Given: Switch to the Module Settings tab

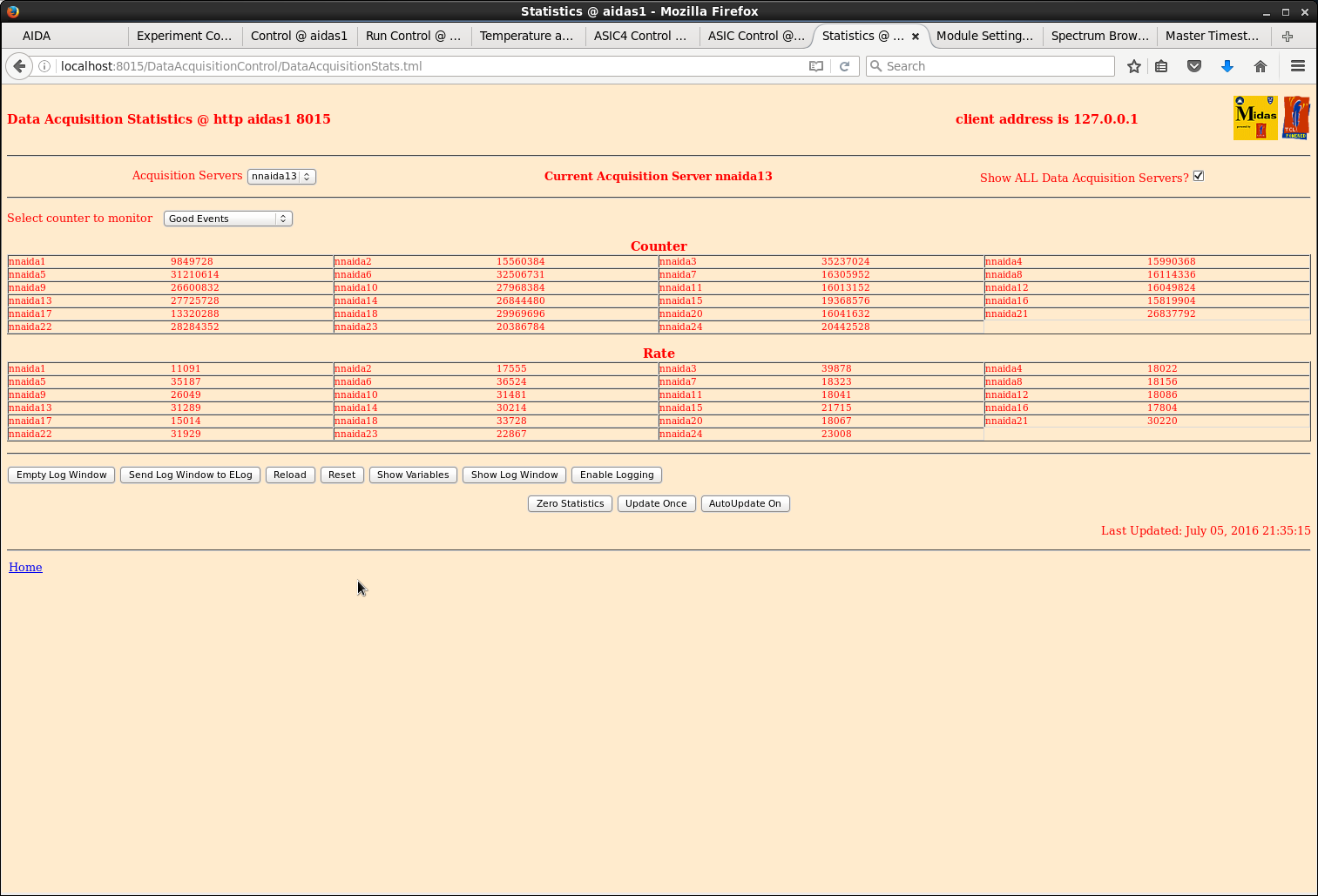Looking at the screenshot, I should [984, 36].
